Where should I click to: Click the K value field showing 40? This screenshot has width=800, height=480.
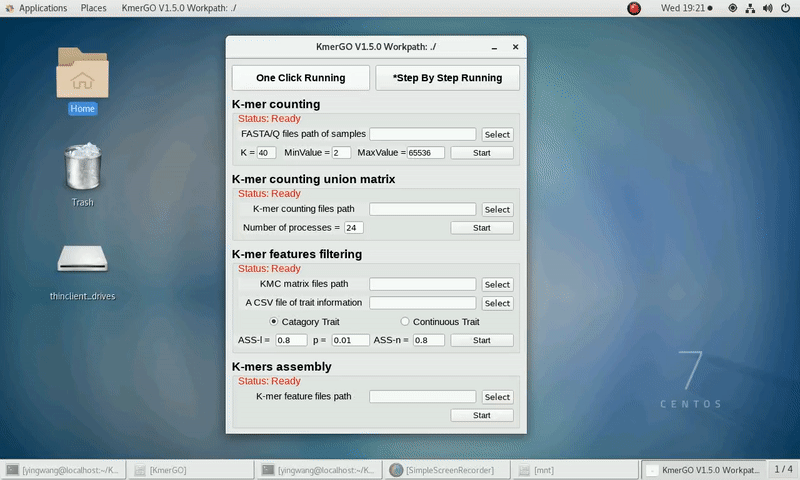(266, 153)
